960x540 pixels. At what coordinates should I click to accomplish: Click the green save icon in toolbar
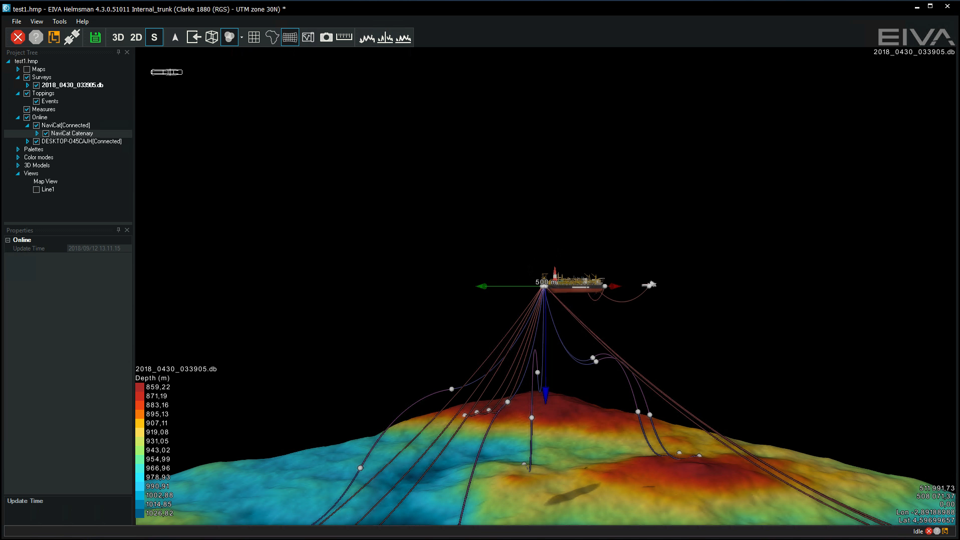(95, 37)
